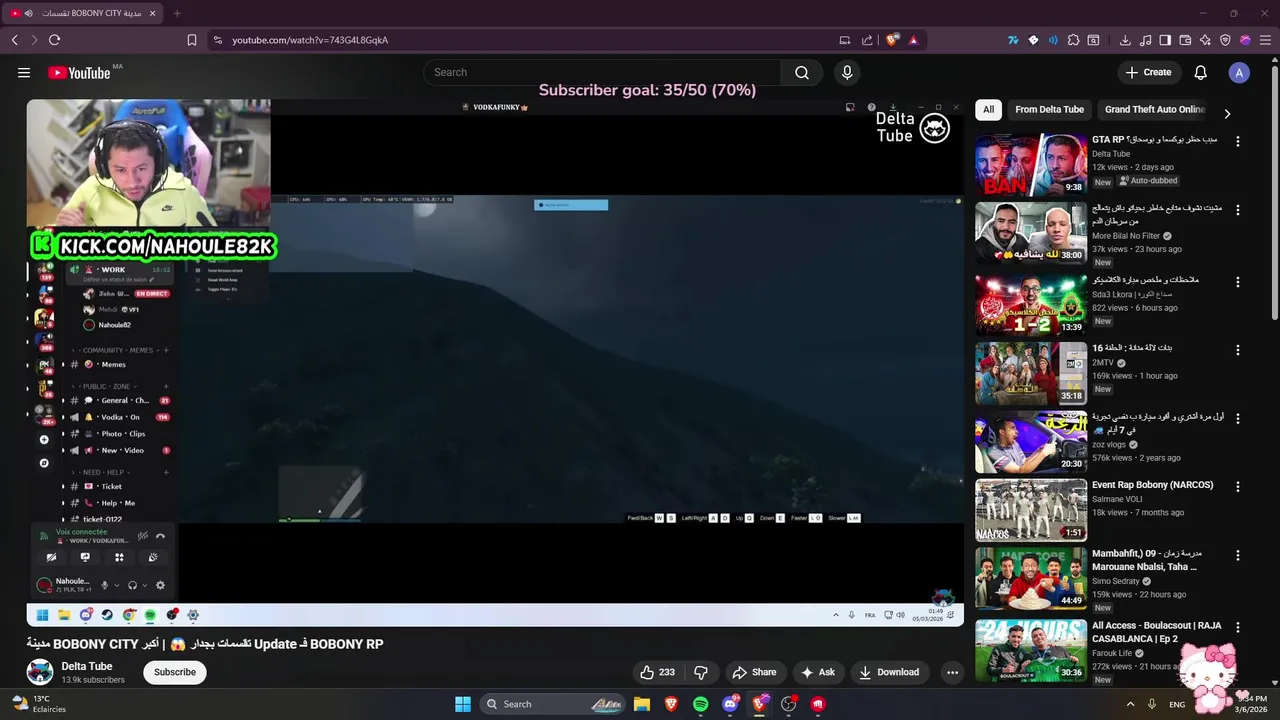Start voice search with the microphone
The image size is (1280, 720).
847,72
